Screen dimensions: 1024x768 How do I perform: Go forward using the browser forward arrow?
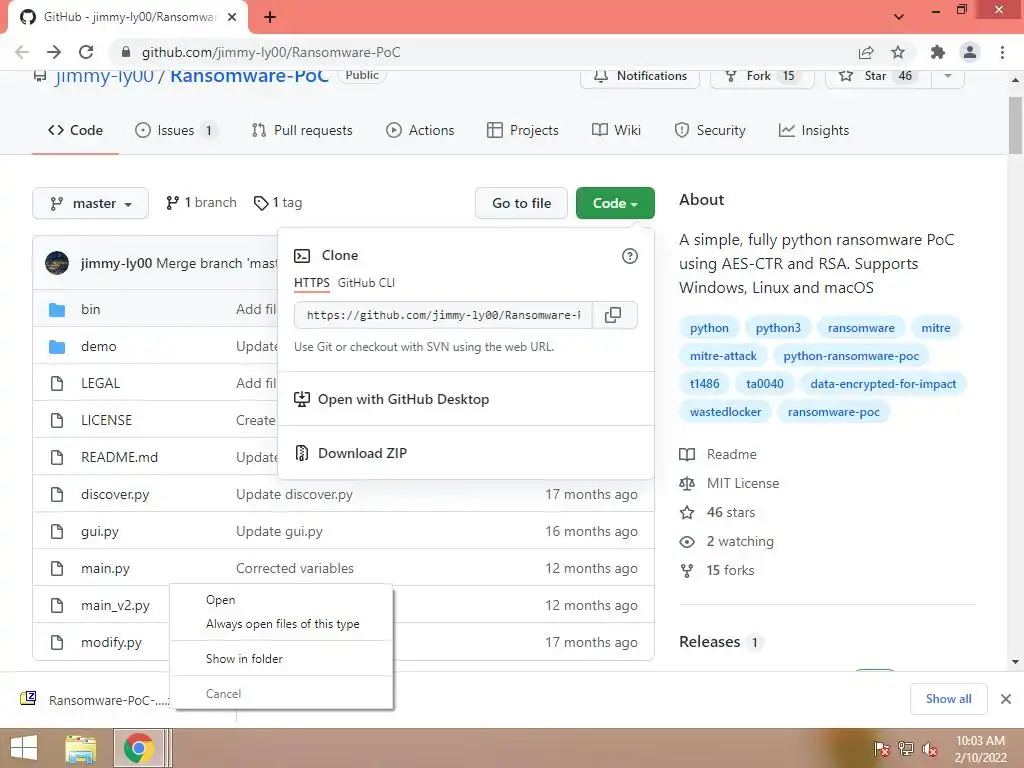point(54,52)
